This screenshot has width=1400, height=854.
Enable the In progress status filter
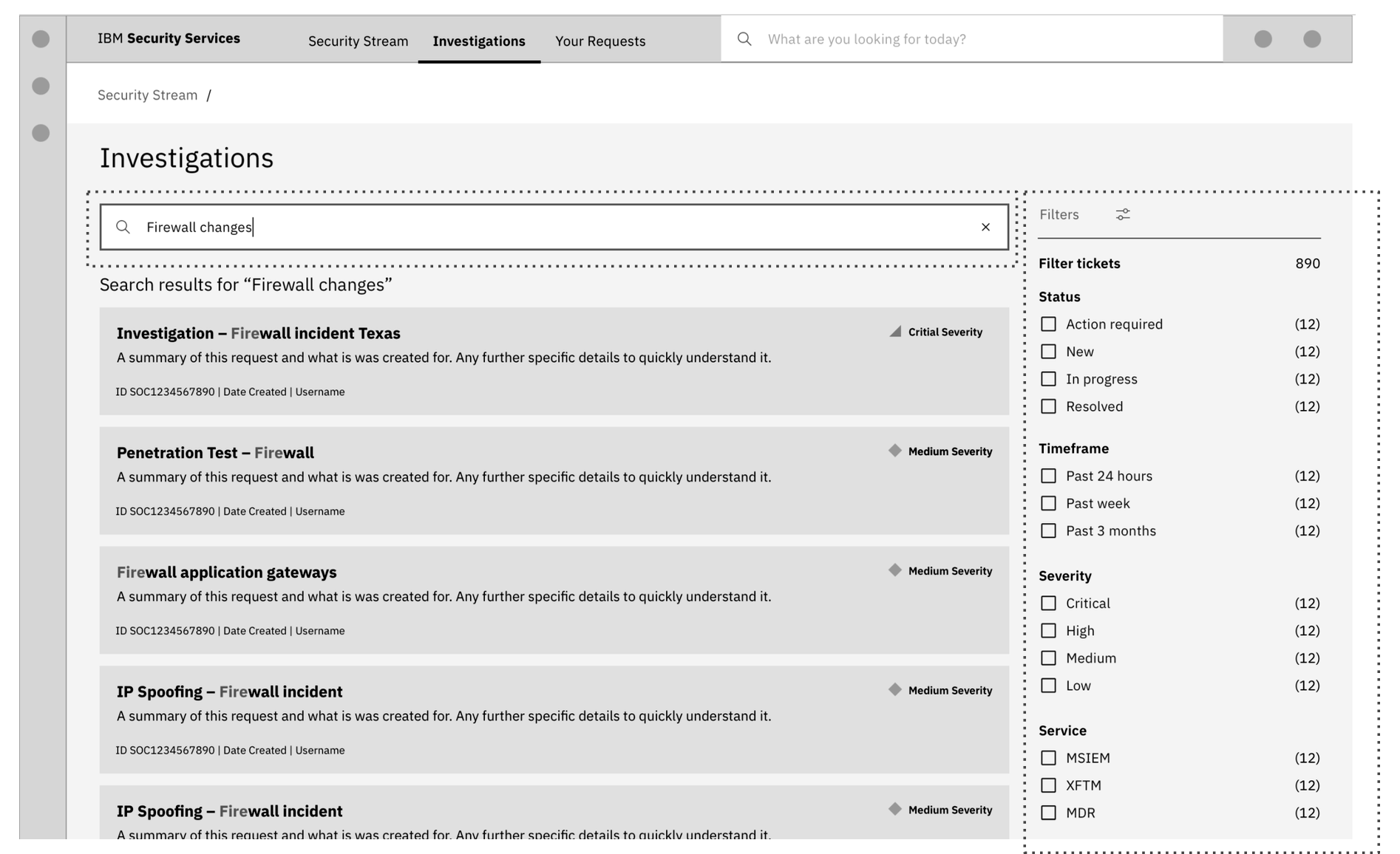coord(1048,379)
